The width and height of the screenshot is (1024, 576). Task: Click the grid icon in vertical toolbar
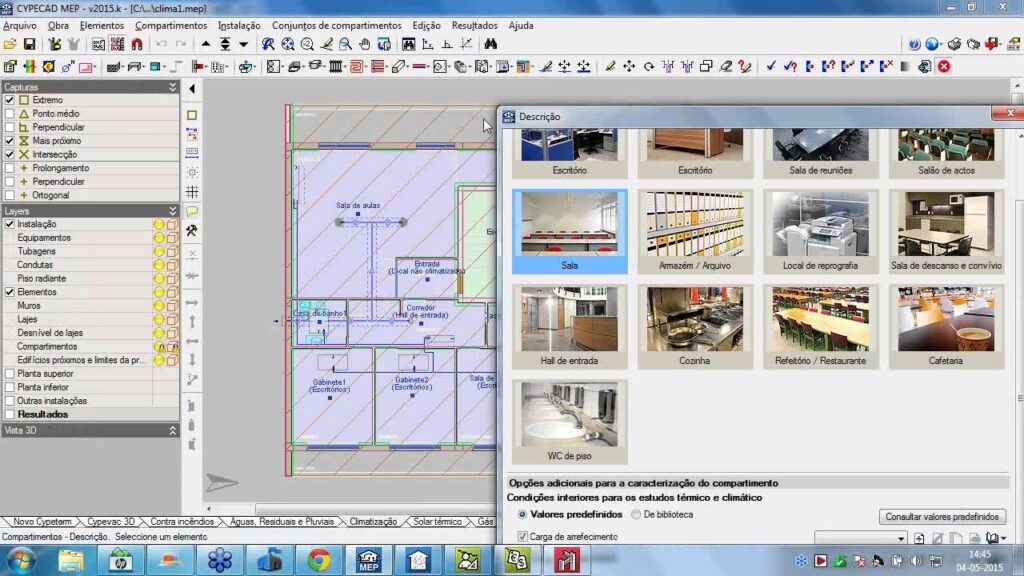192,192
